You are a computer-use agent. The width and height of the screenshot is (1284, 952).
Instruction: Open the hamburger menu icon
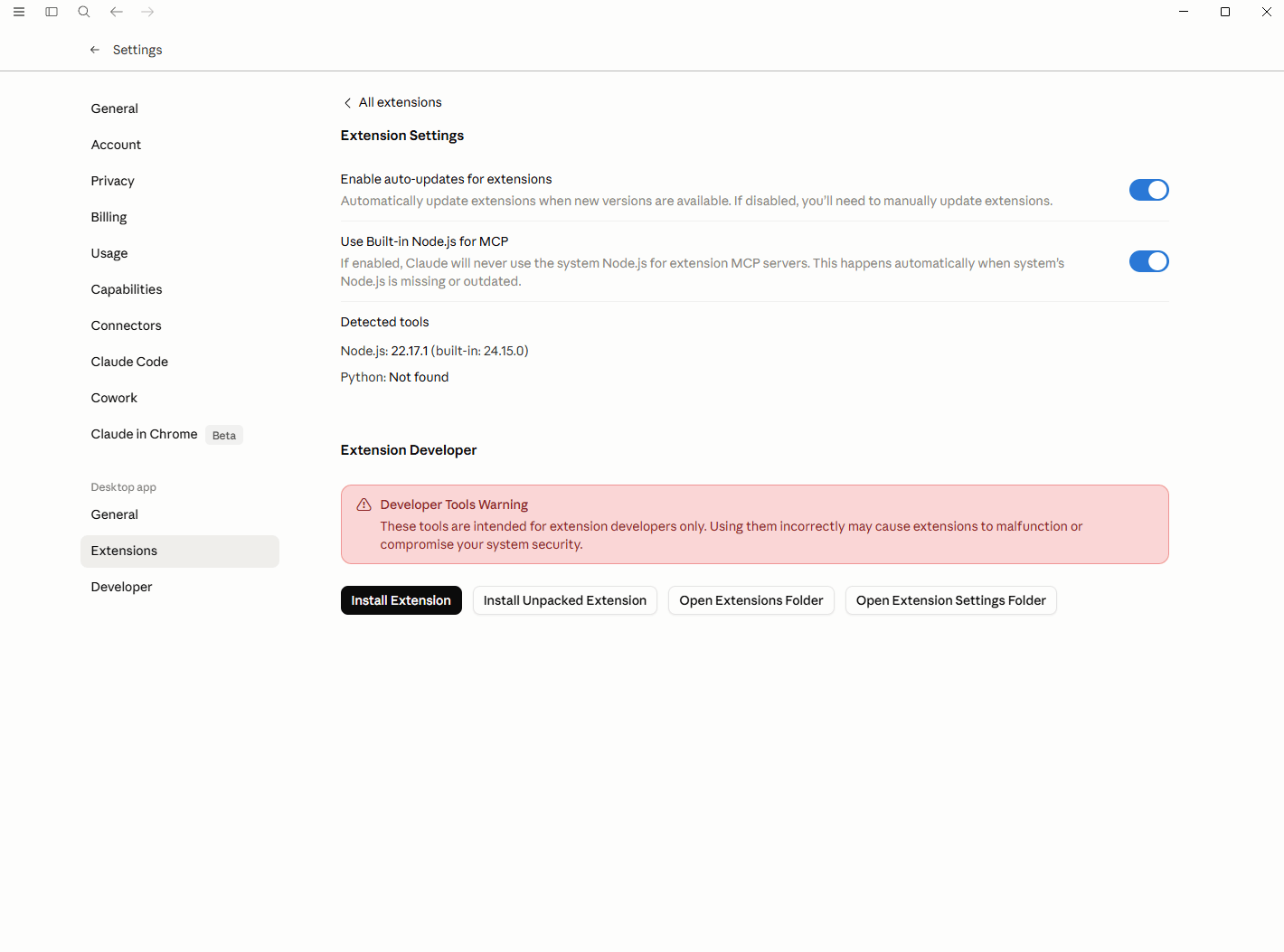click(x=19, y=12)
